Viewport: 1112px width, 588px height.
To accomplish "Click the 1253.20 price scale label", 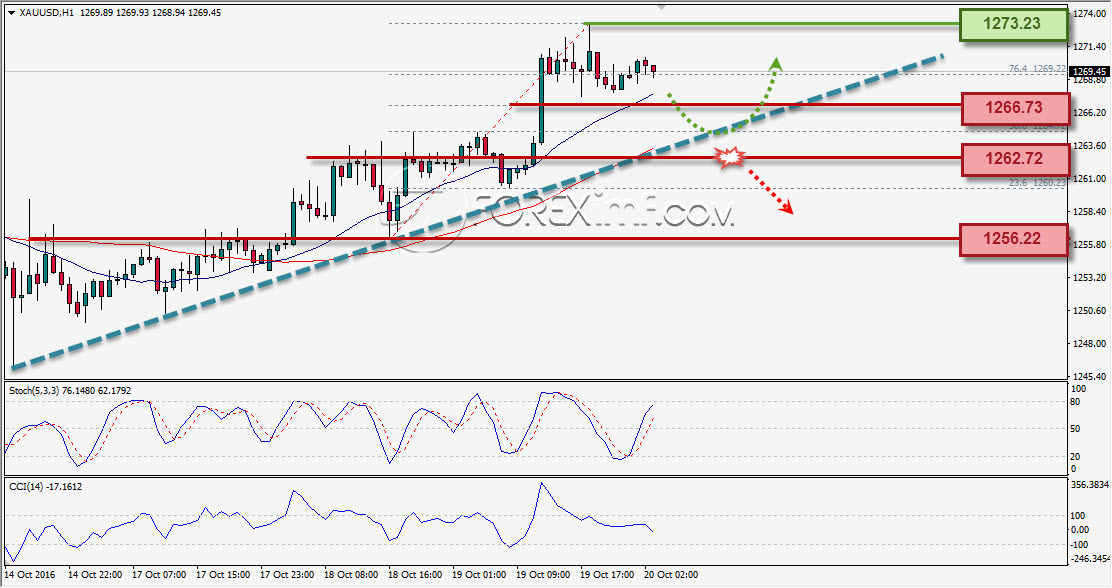I will tap(1090, 277).
